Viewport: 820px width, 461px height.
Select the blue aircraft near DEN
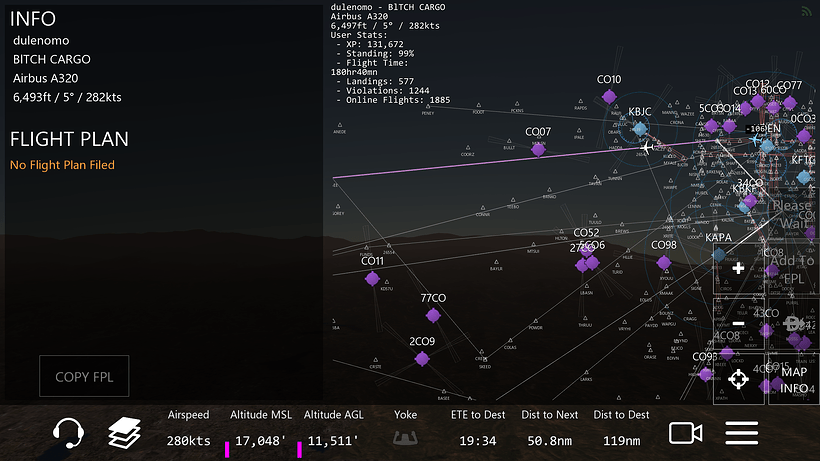click(755, 140)
